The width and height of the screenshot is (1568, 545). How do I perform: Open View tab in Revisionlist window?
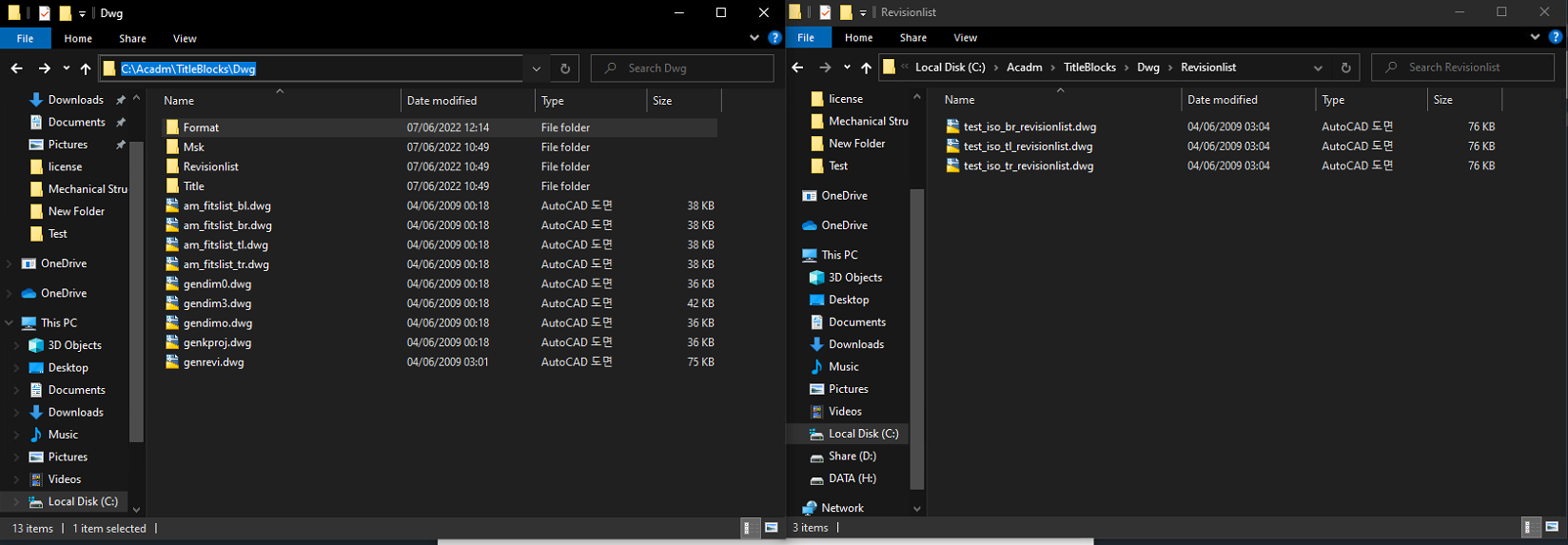pyautogui.click(x=965, y=38)
